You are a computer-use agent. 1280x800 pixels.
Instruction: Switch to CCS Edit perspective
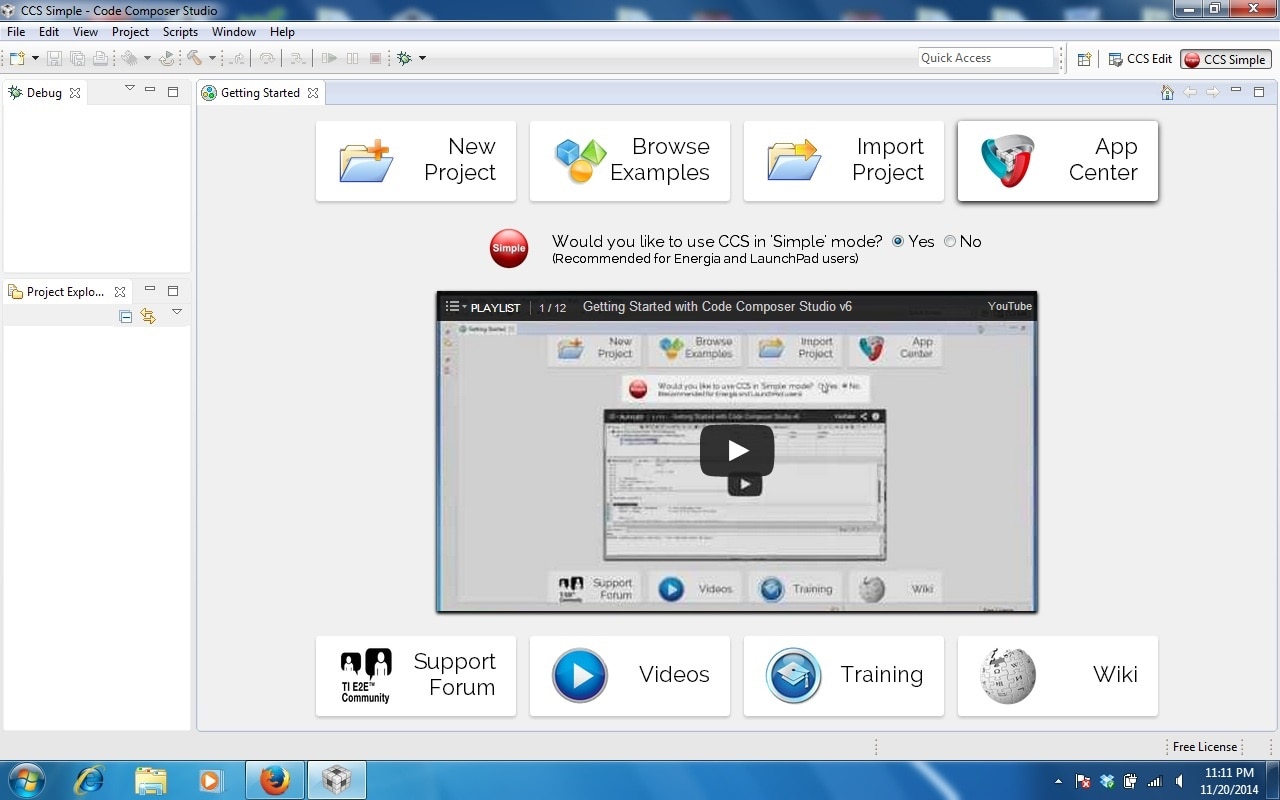[x=1140, y=59]
